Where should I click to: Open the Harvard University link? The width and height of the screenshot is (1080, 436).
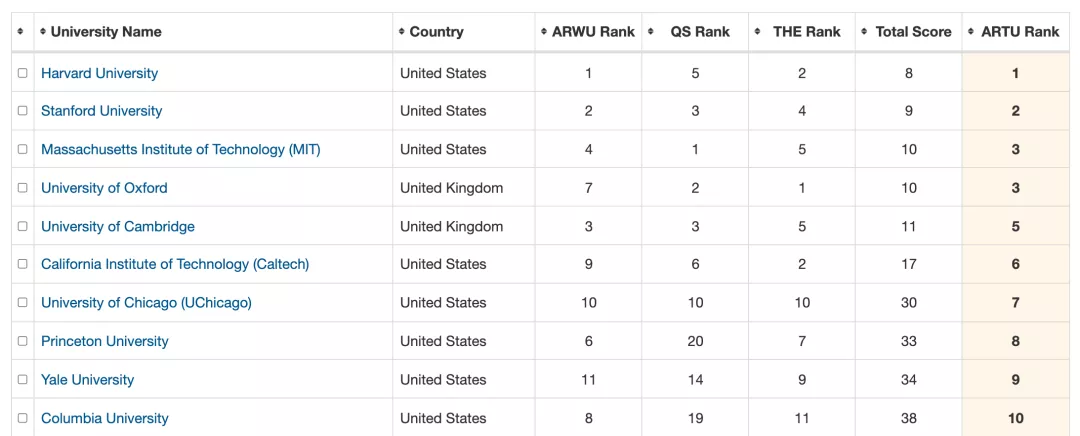[x=99, y=73]
